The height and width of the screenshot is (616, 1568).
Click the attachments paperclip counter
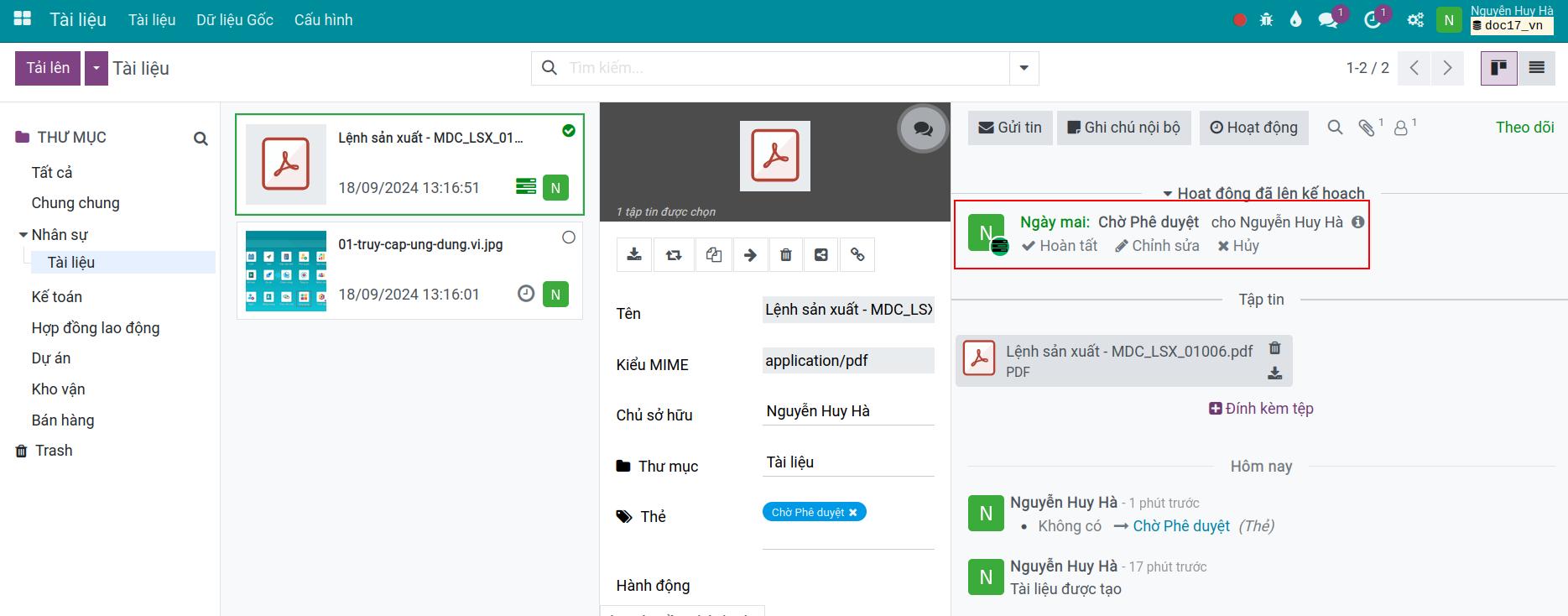[x=1371, y=127]
